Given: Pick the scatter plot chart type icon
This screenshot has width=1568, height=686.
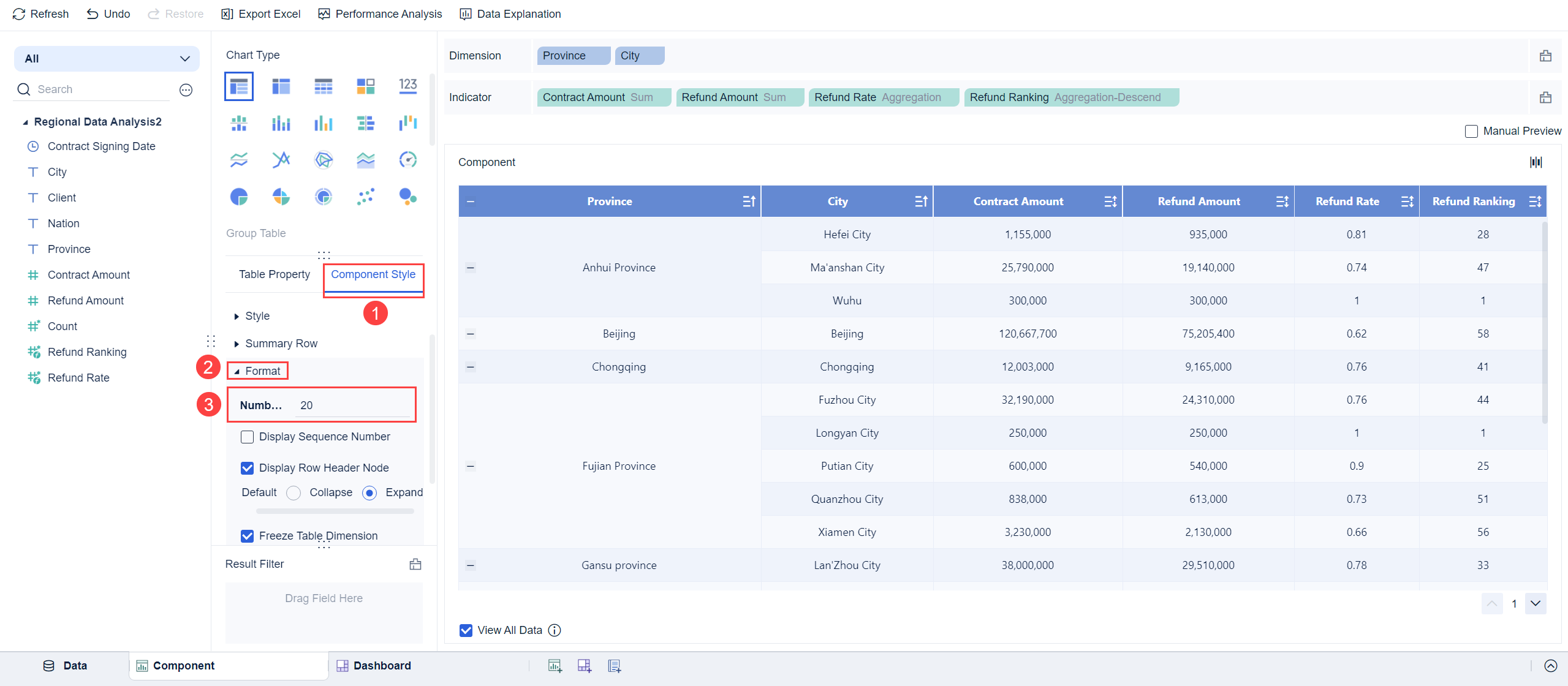Looking at the screenshot, I should (x=366, y=197).
